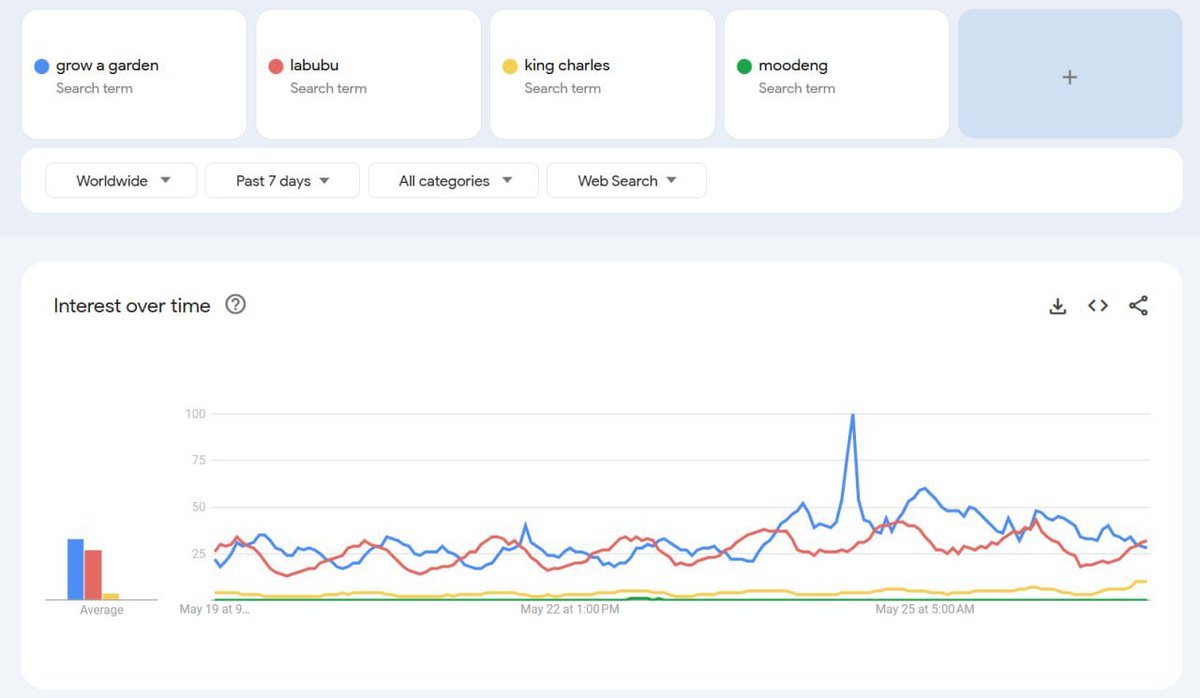Edit the king charles search term
This screenshot has width=1200, height=698.
point(602,75)
